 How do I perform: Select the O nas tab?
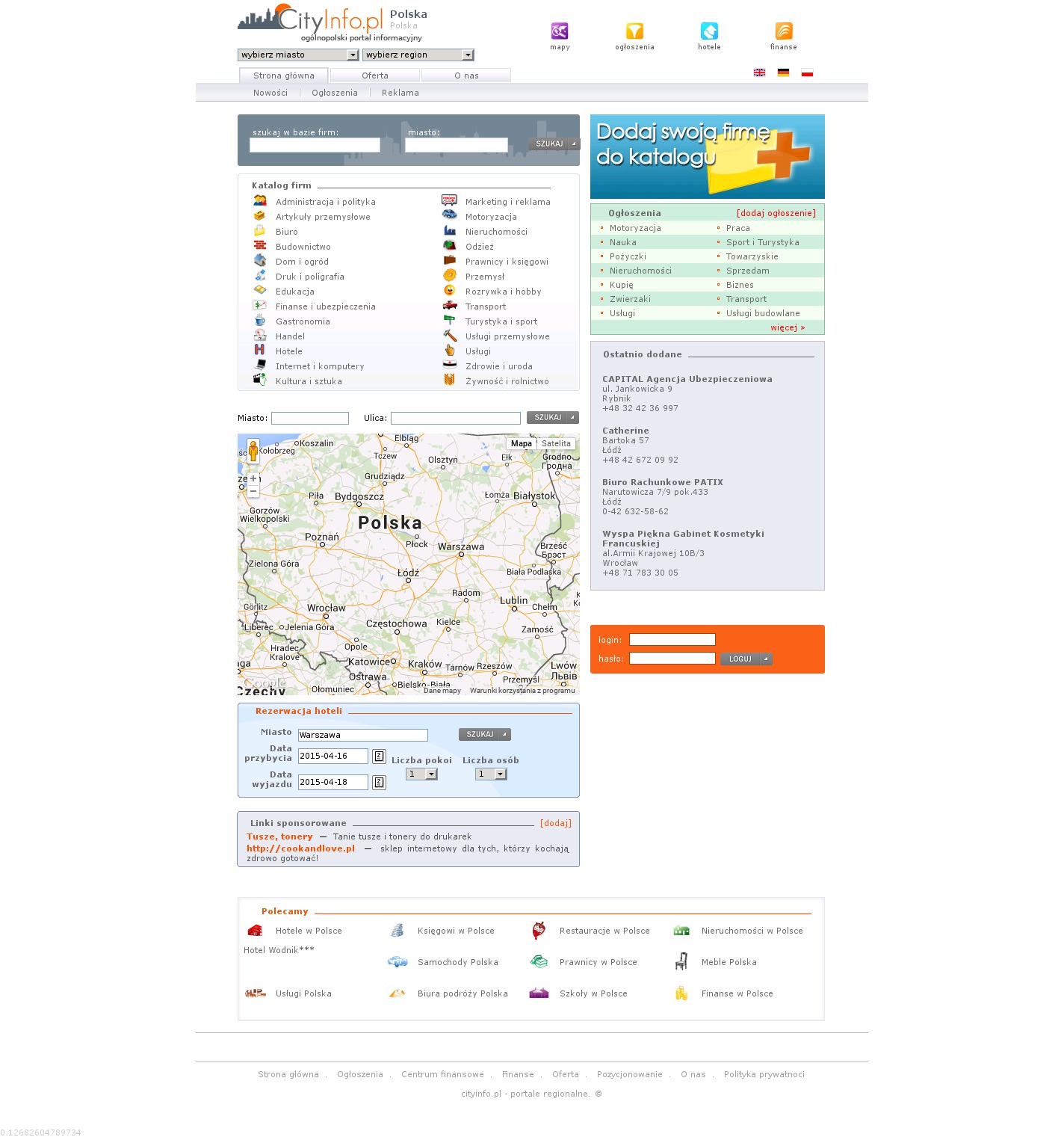click(x=466, y=76)
